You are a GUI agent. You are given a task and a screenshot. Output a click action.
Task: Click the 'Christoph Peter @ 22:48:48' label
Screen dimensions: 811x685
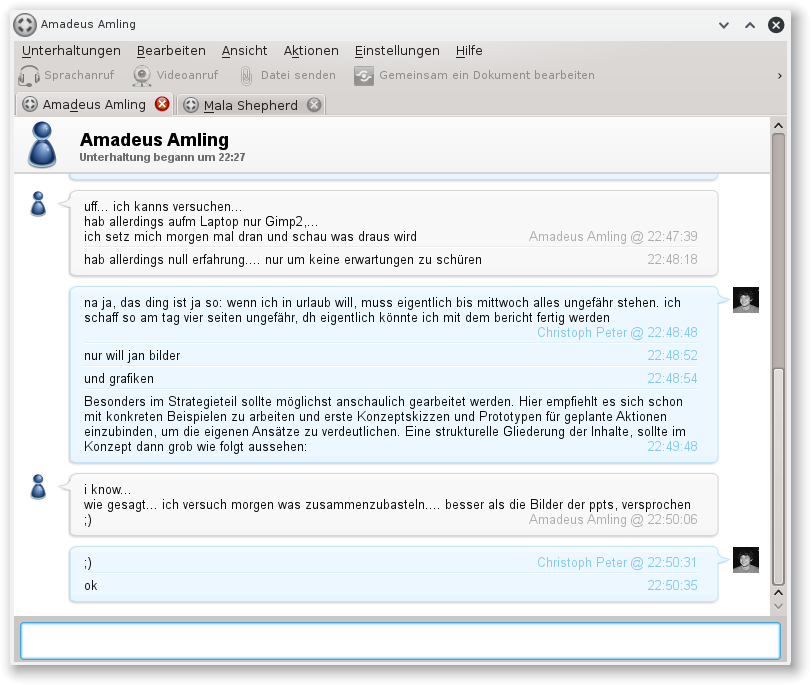(x=617, y=332)
